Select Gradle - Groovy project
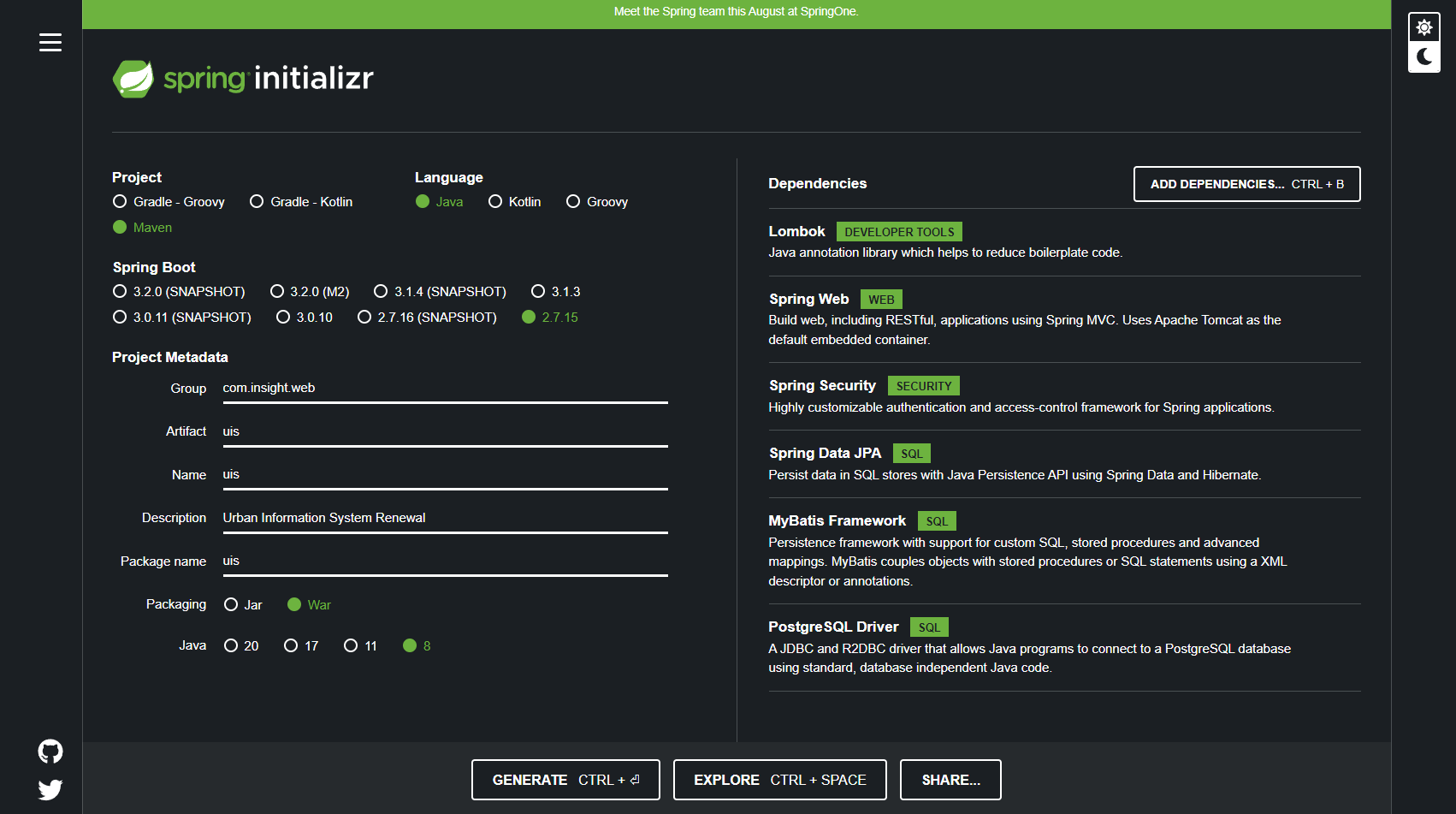 pyautogui.click(x=169, y=202)
